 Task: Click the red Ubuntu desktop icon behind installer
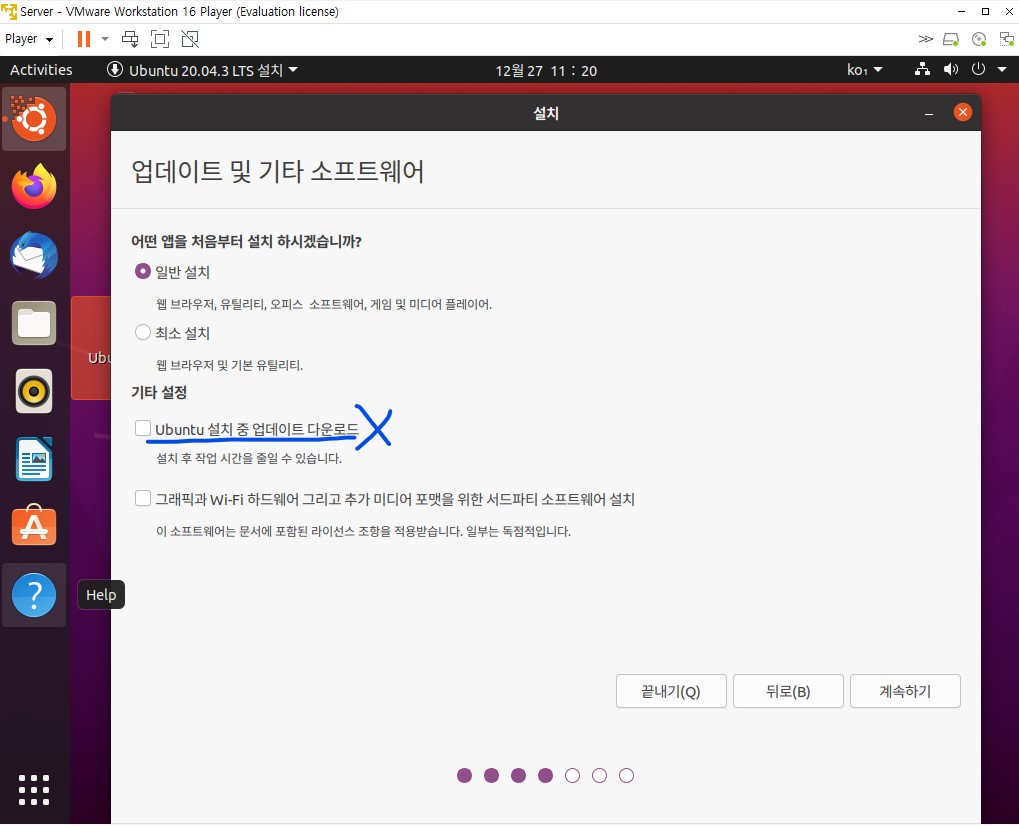(x=91, y=348)
